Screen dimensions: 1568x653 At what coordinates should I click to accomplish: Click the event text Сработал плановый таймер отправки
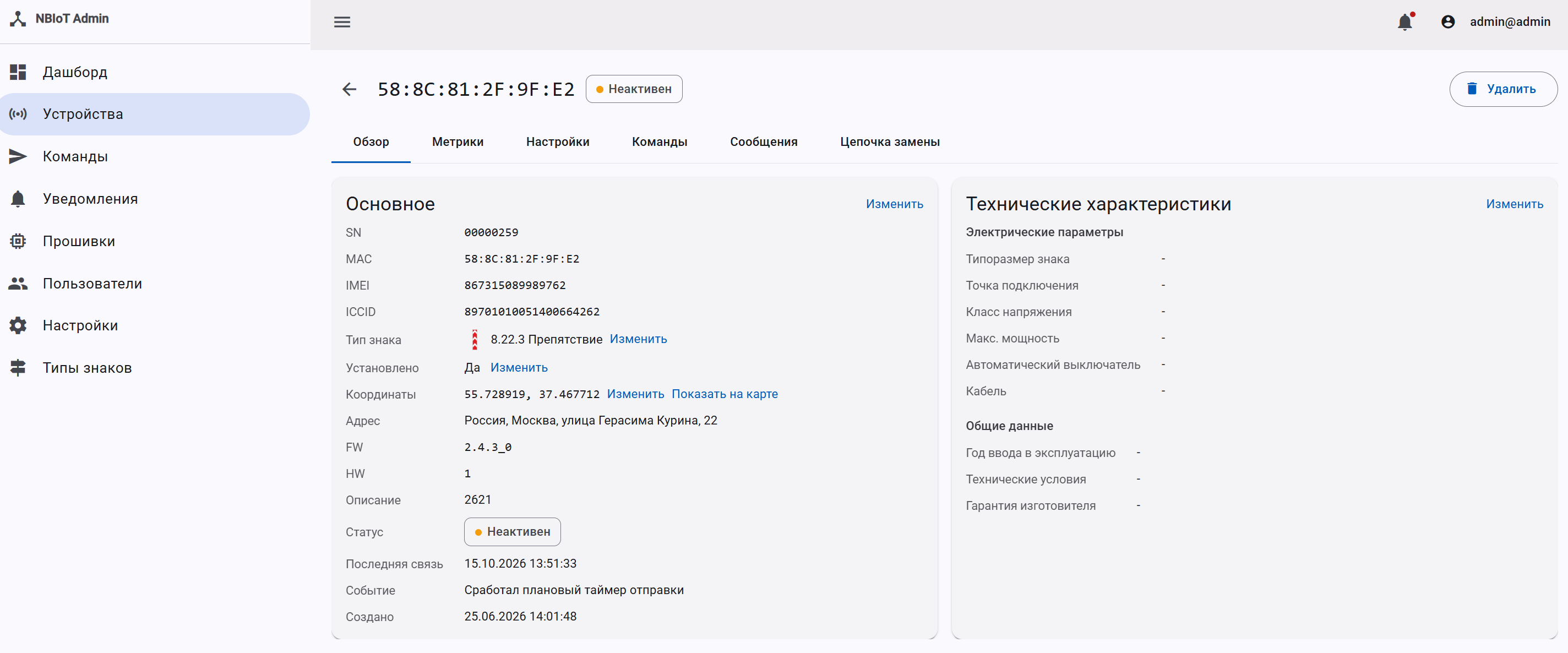click(573, 590)
